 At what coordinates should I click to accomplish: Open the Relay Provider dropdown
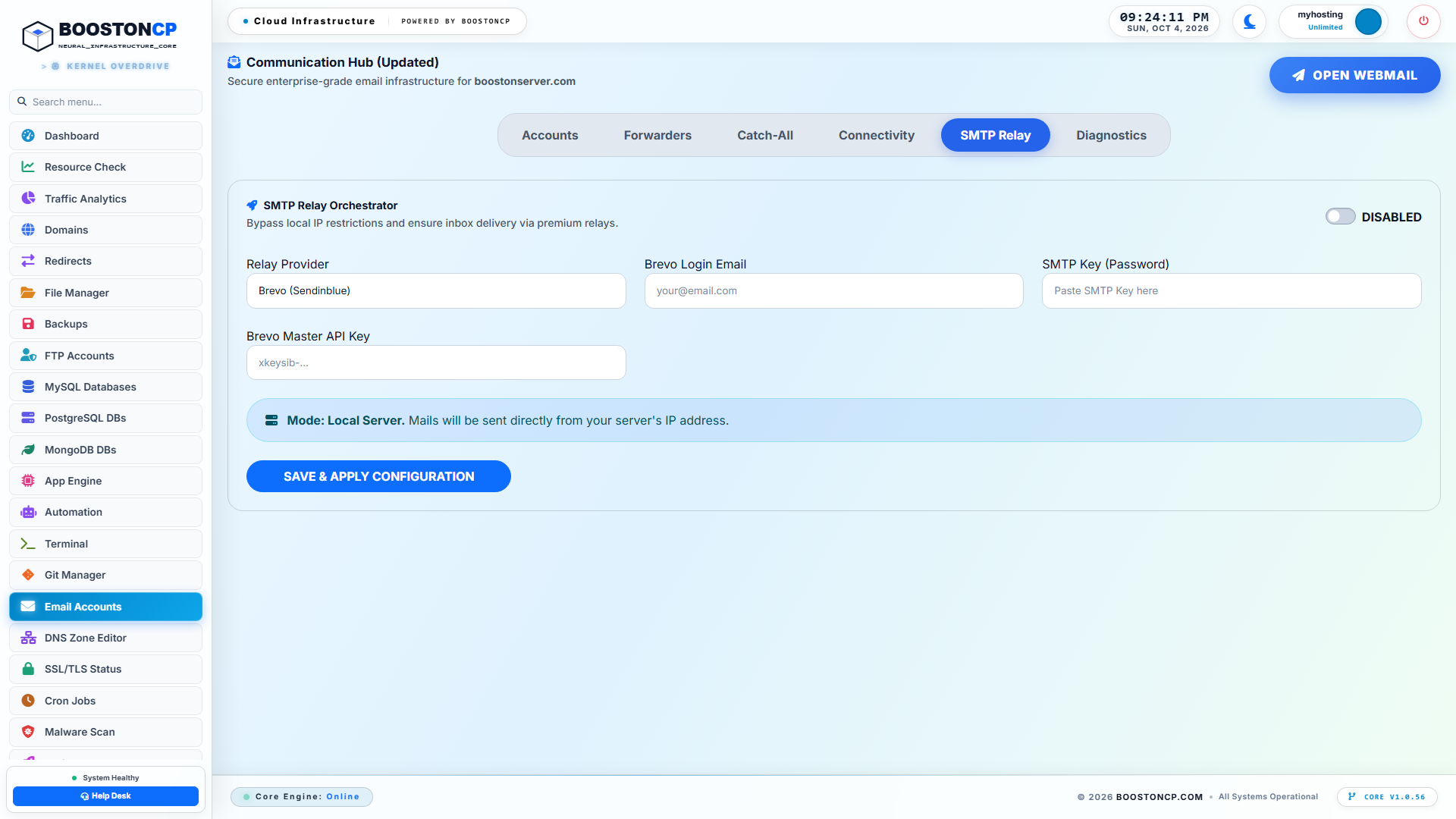tap(436, 290)
